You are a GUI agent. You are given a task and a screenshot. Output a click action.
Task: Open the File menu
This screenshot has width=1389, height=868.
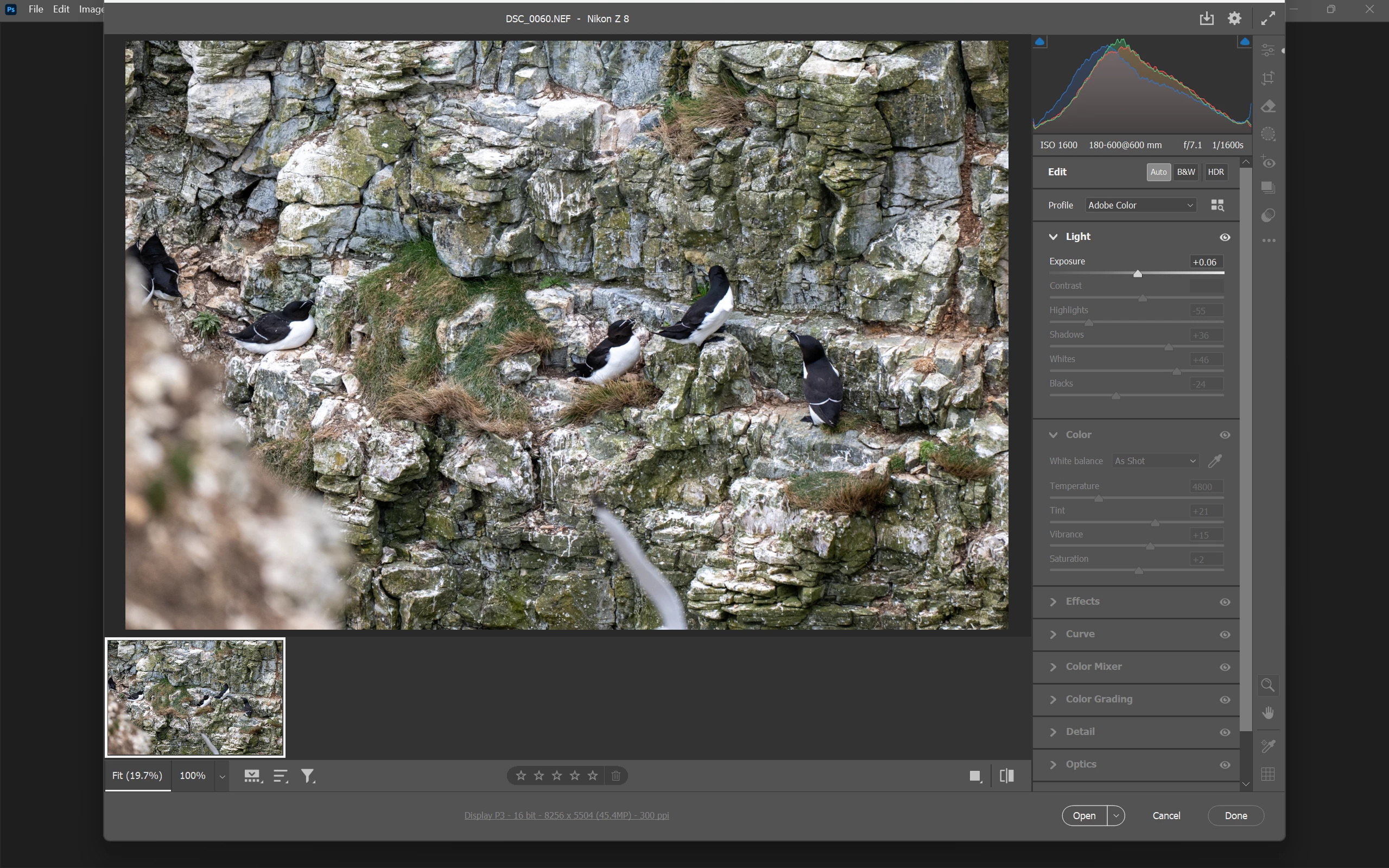pos(36,9)
